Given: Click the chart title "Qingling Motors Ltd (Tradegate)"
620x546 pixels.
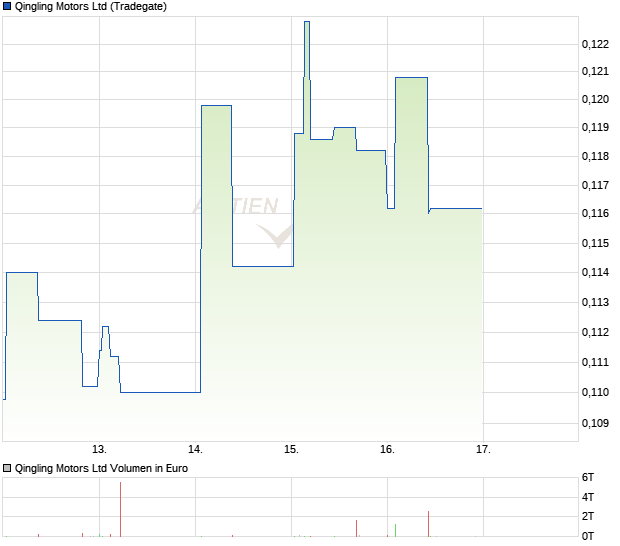Looking at the screenshot, I should pos(91,7).
